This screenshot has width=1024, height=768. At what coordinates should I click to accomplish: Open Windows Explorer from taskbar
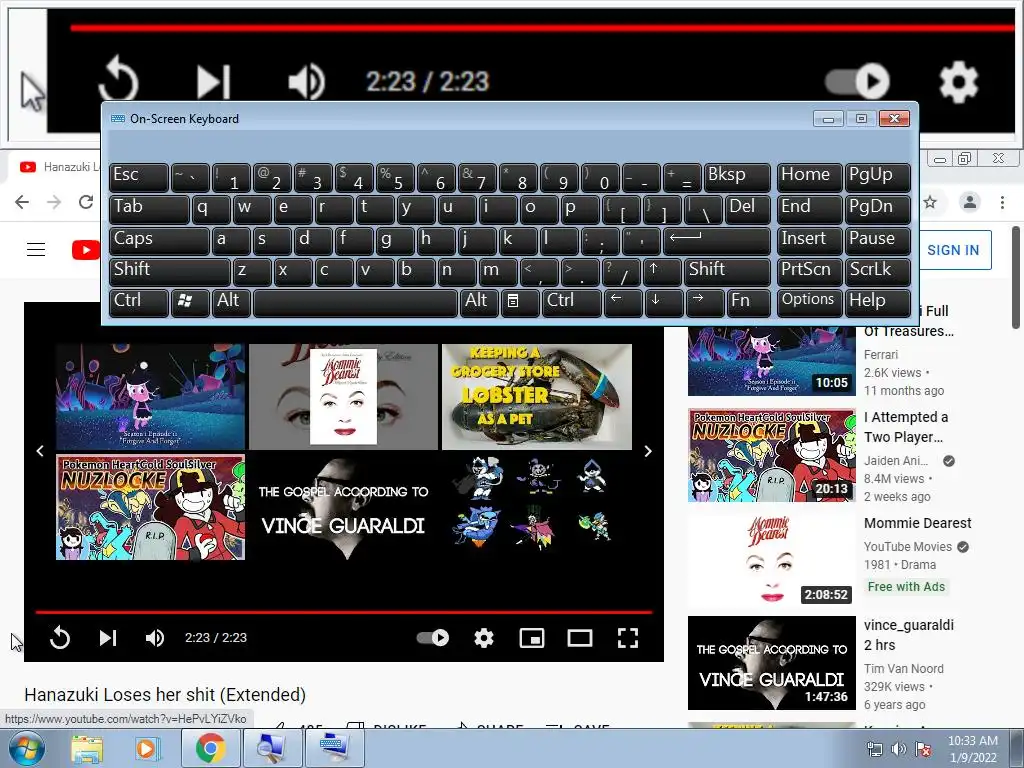point(87,748)
